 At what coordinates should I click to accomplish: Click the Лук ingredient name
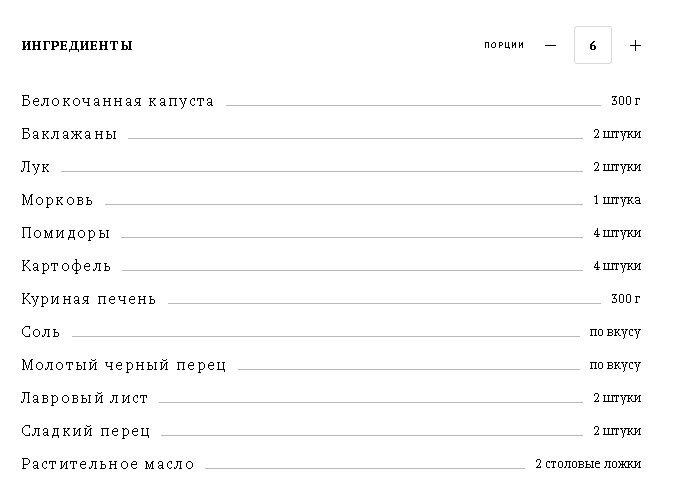36,167
